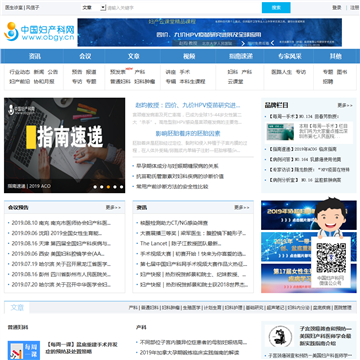Filter articles by 计划生育 category
The image size is (360, 360).
click(x=212, y=308)
